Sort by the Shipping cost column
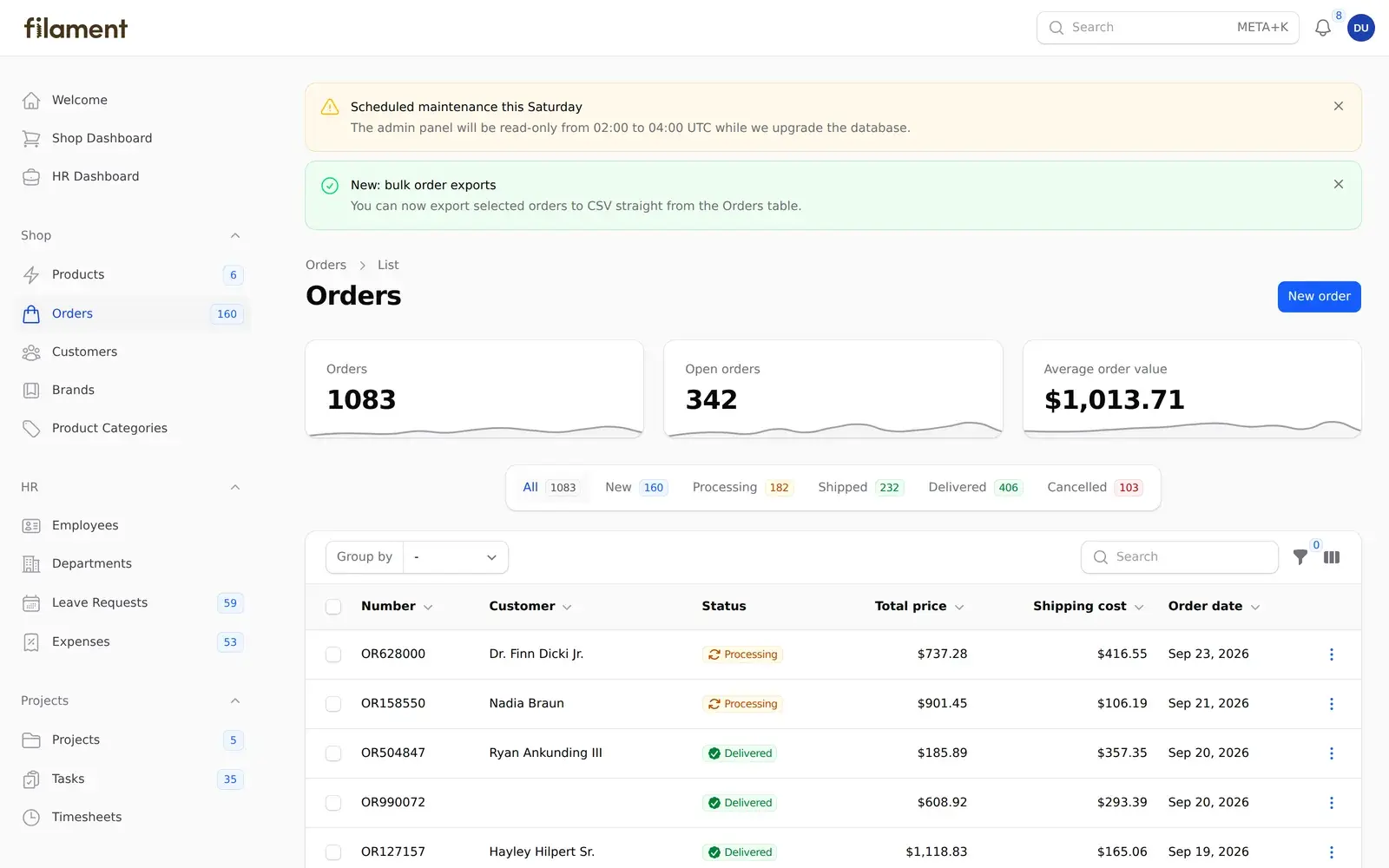The height and width of the screenshot is (868, 1389). pos(1089,607)
